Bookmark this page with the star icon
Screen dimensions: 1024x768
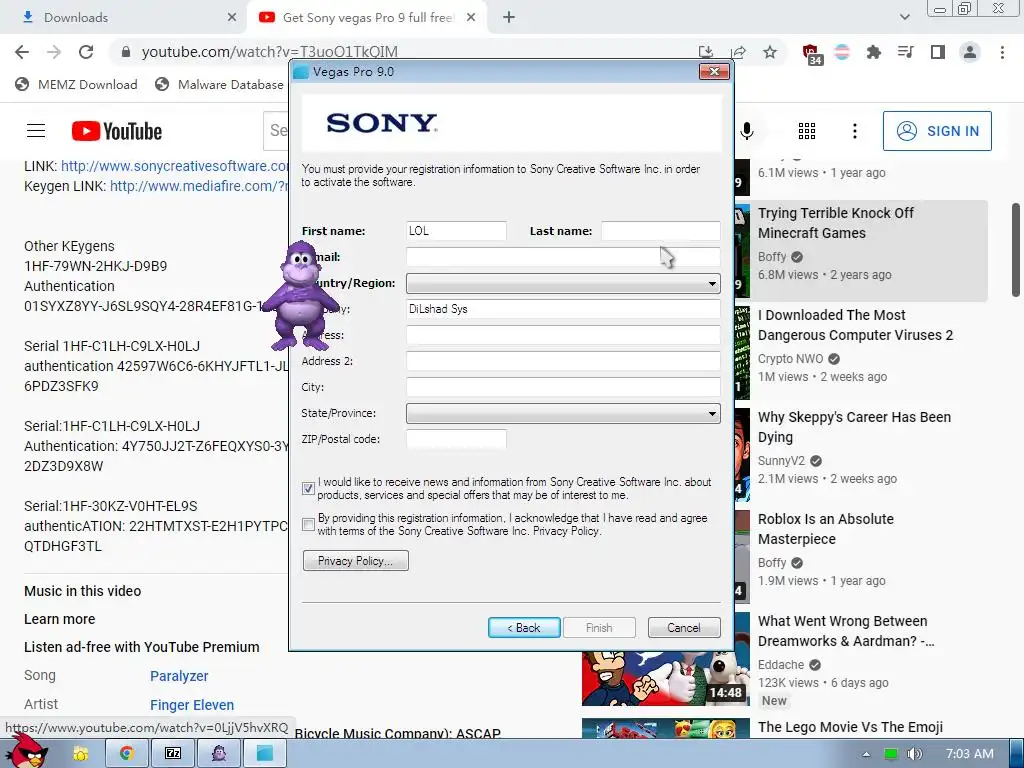coord(770,52)
